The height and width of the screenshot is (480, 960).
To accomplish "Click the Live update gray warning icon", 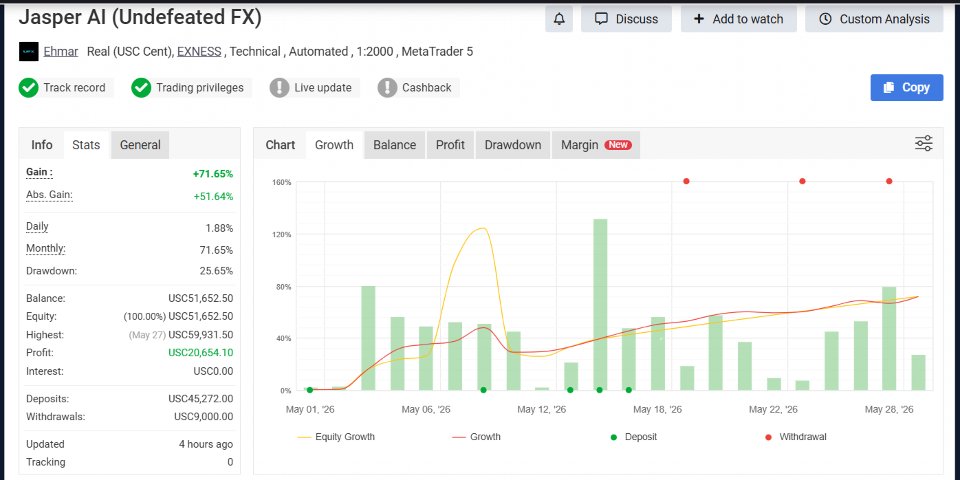I will [x=279, y=88].
